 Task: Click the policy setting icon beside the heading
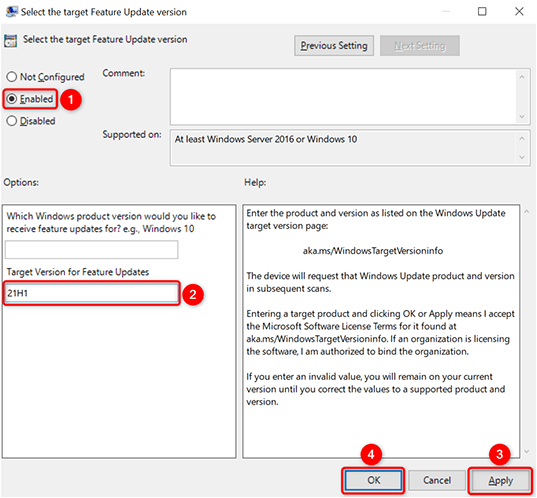click(x=10, y=41)
